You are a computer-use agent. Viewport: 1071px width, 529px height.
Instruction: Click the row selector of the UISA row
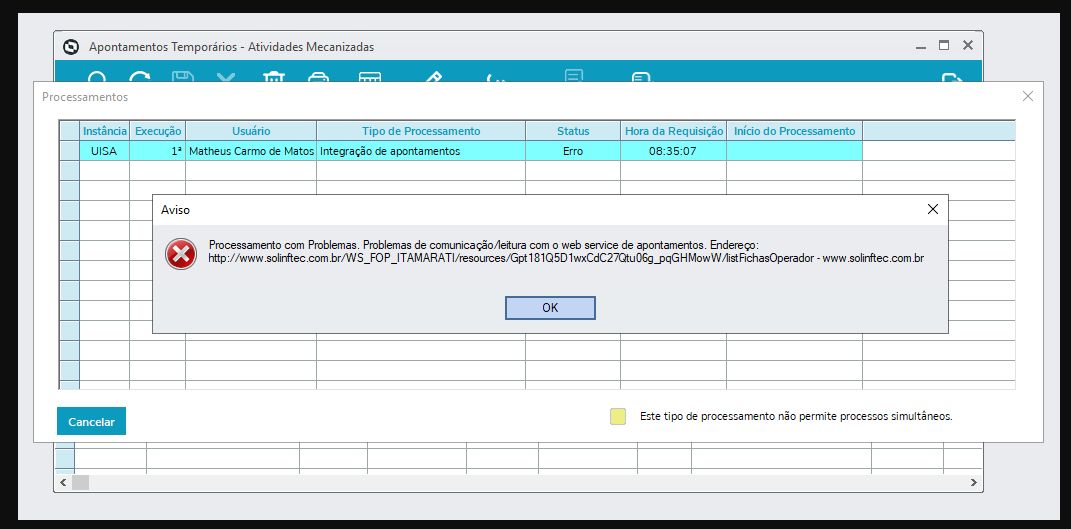click(70, 151)
